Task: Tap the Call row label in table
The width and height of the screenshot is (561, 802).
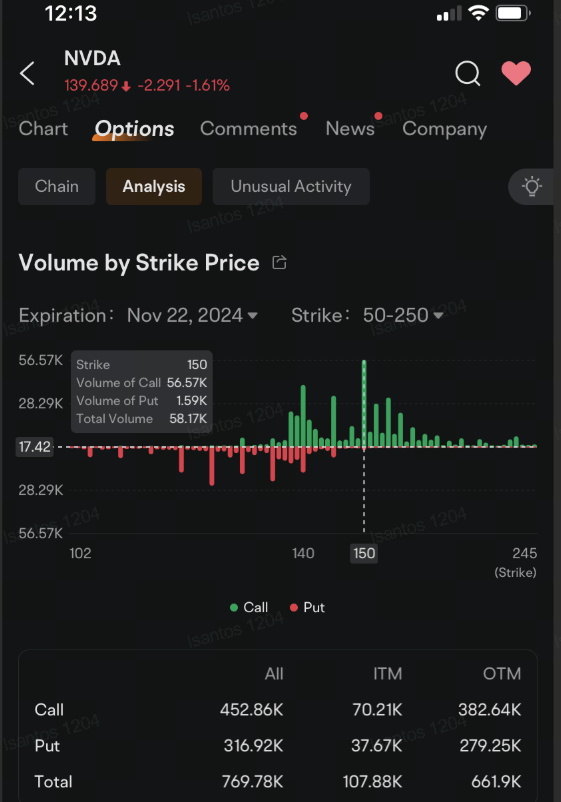Action: tap(49, 709)
